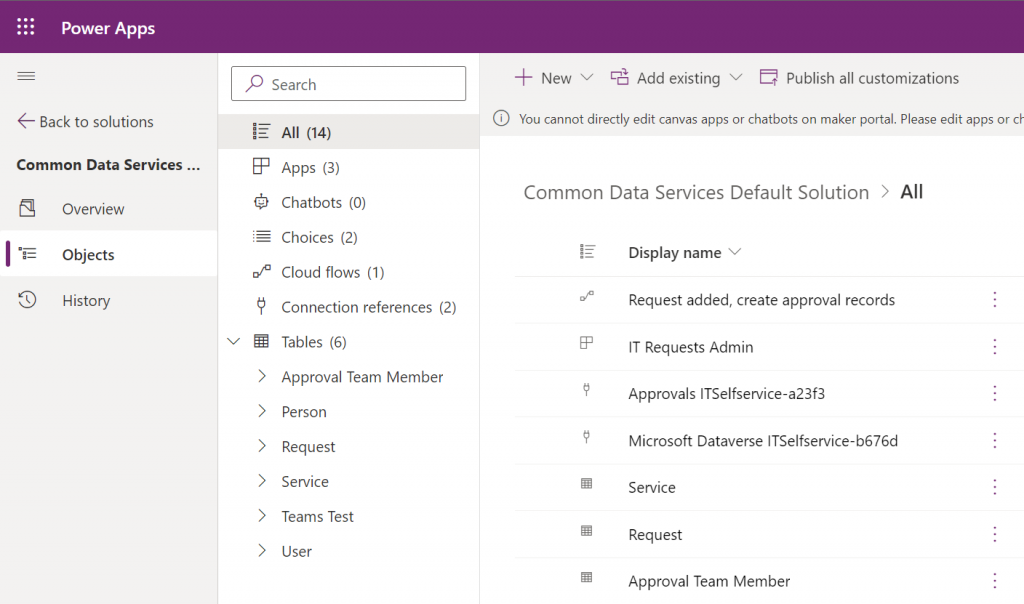
Task: Click the New plus icon
Action: click(x=523, y=78)
